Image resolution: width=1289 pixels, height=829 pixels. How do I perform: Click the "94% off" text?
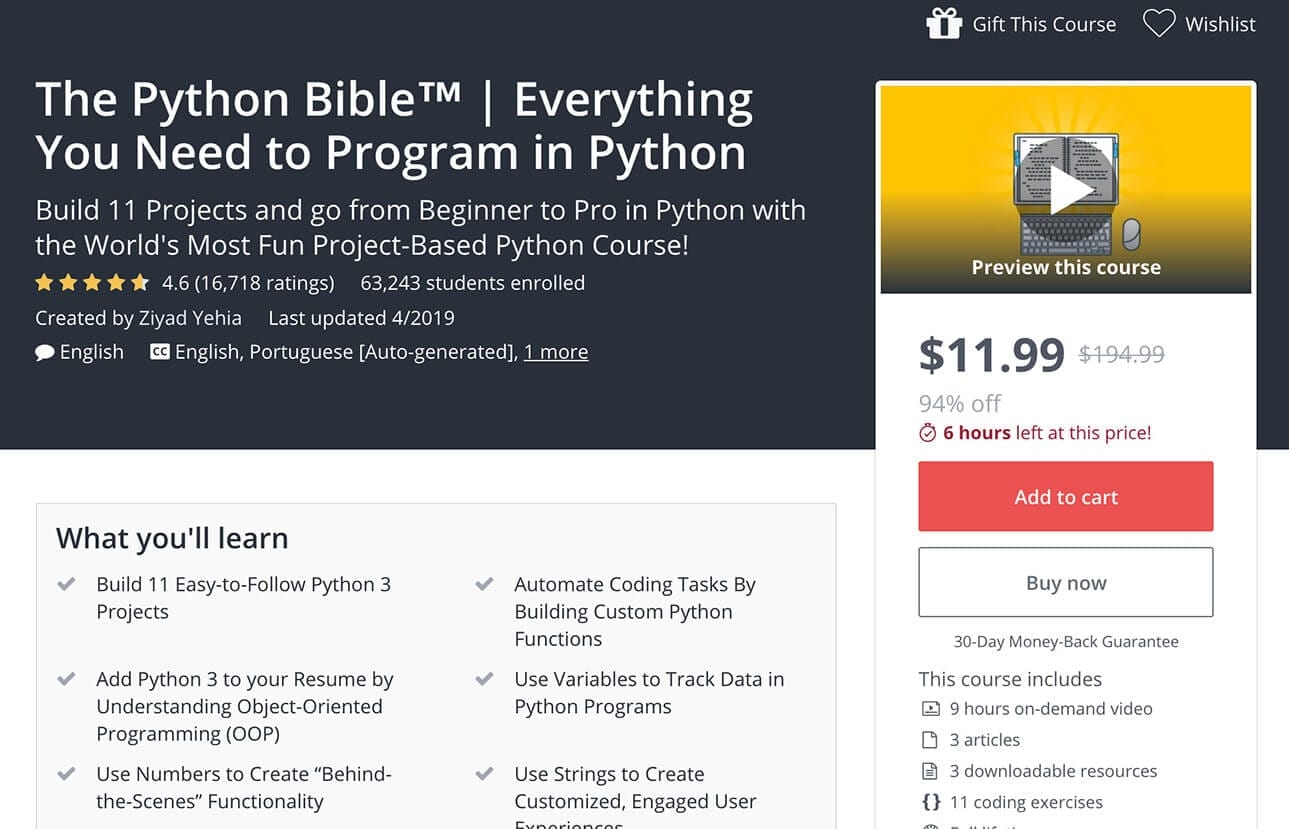point(960,403)
